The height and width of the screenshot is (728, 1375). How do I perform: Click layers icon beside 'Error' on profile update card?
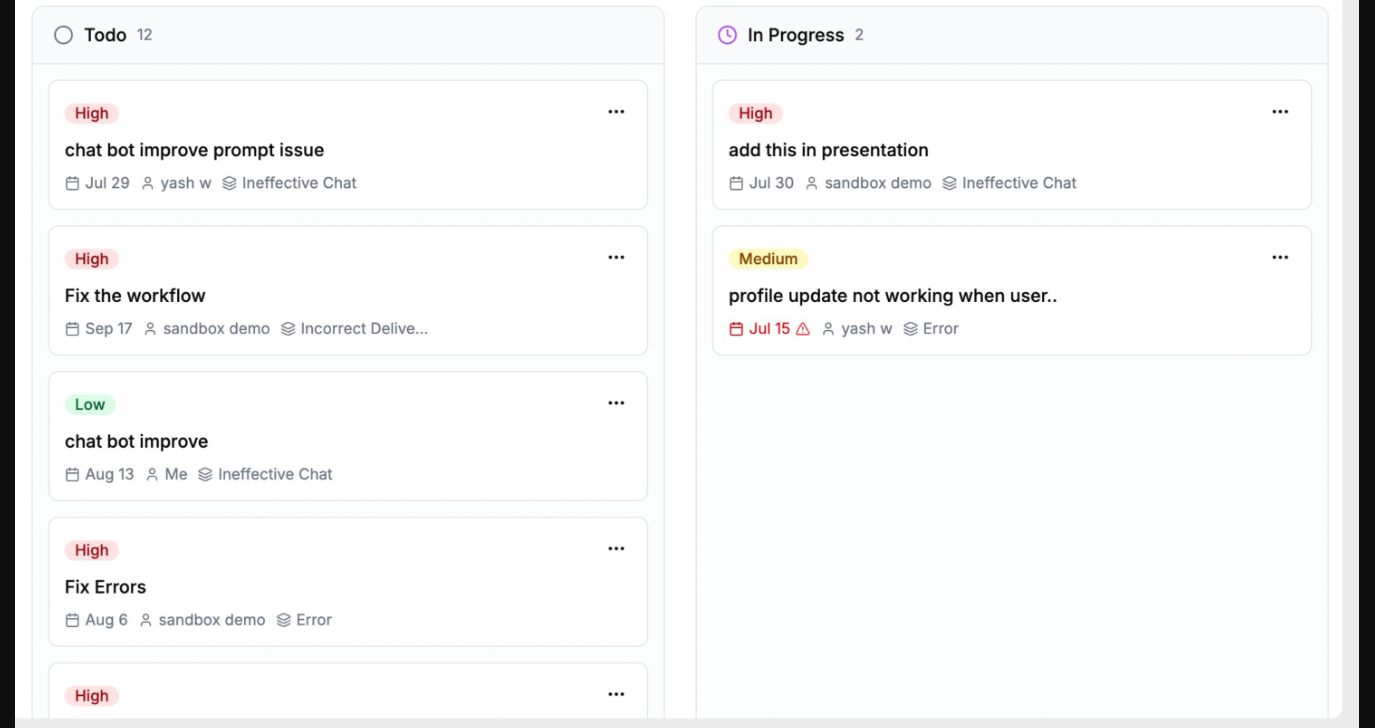point(910,329)
